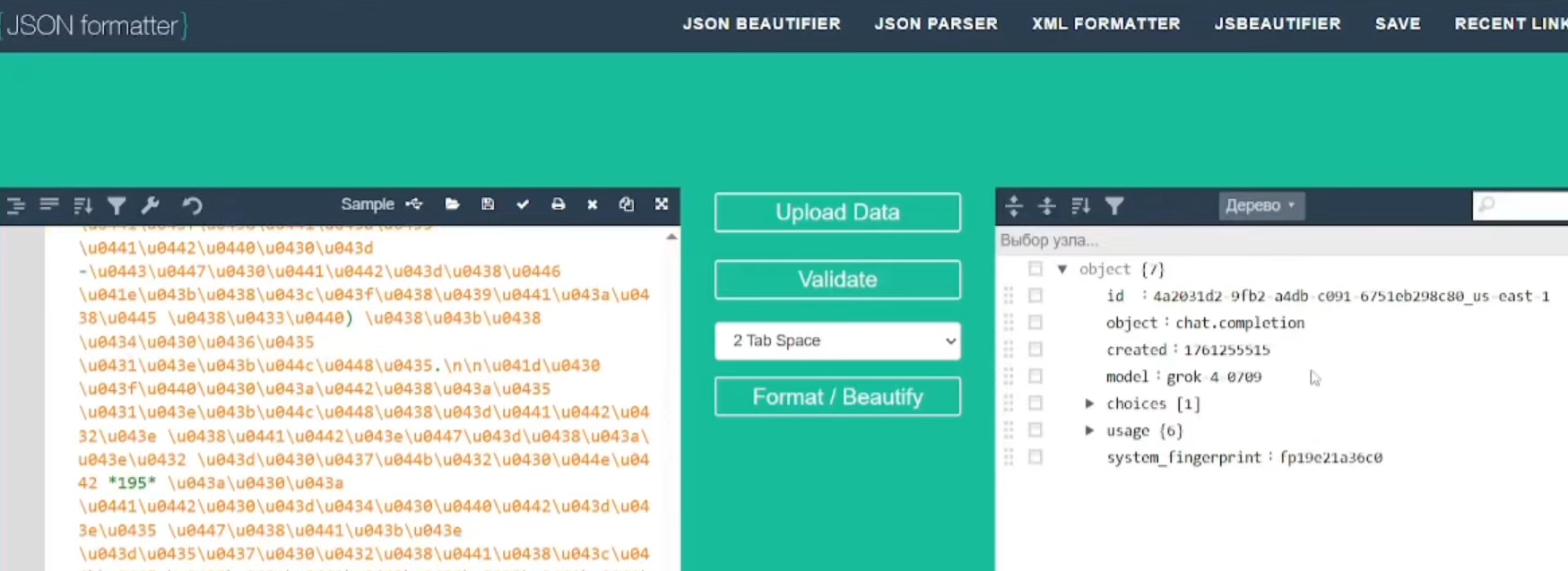Print the JSON using the printer icon
Image resolution: width=1568 pixels, height=571 pixels.
558,204
